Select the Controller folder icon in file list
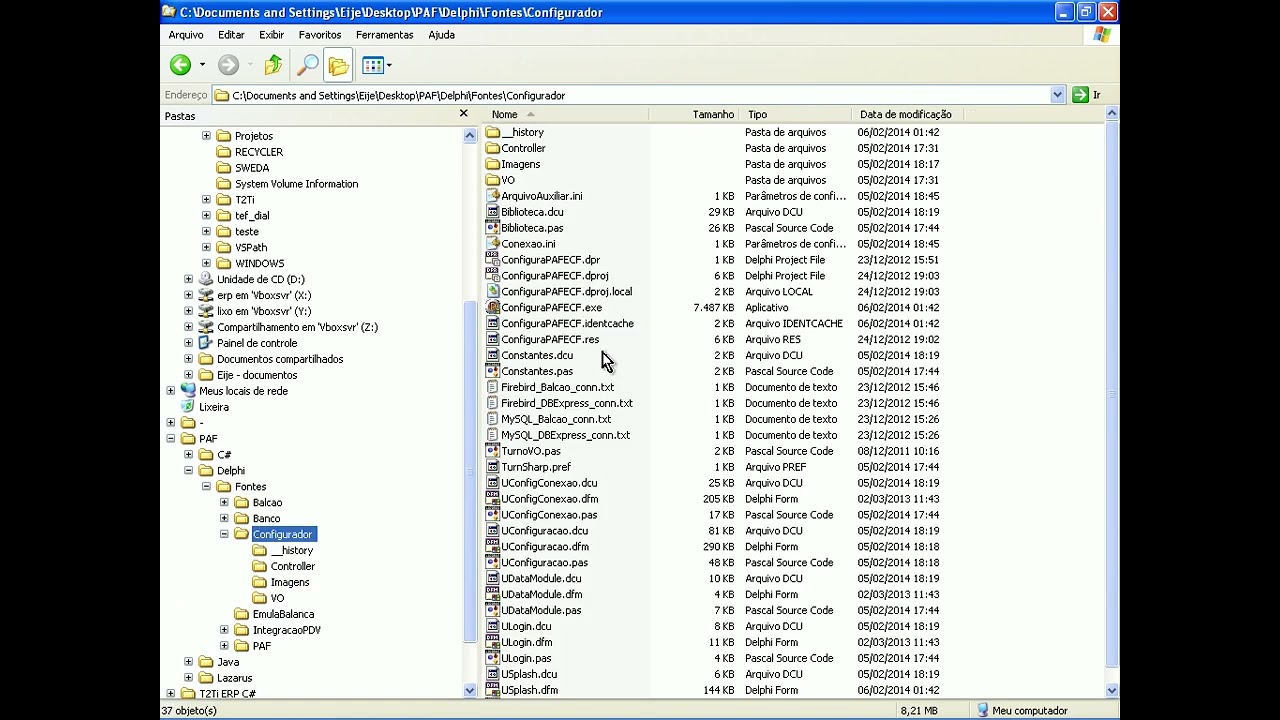 (x=492, y=148)
